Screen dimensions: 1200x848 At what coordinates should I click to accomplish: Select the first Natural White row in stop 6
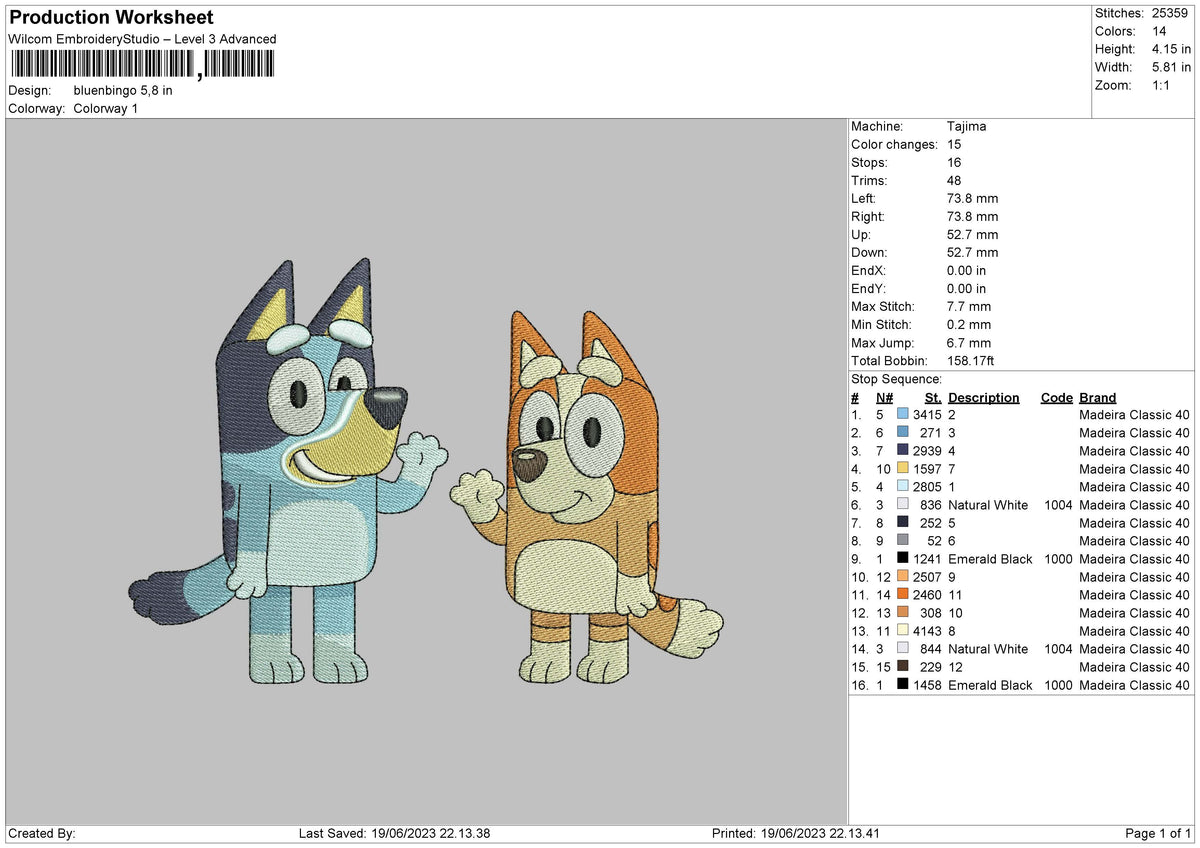pos(1020,505)
